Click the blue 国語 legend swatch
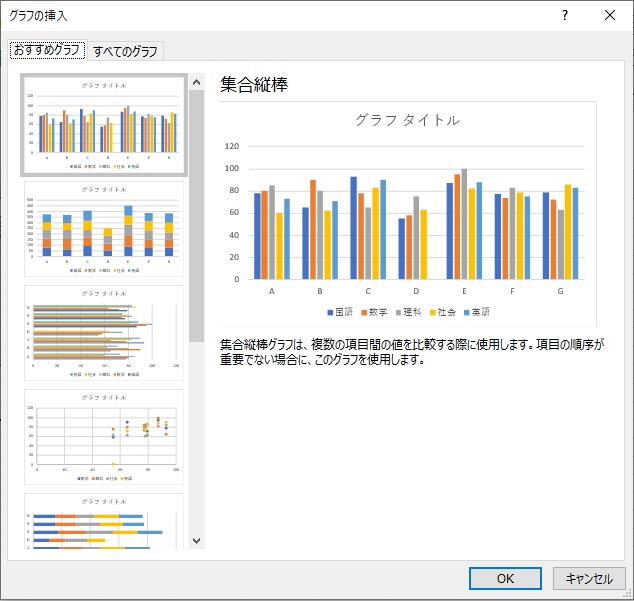634x601 pixels. [328, 312]
